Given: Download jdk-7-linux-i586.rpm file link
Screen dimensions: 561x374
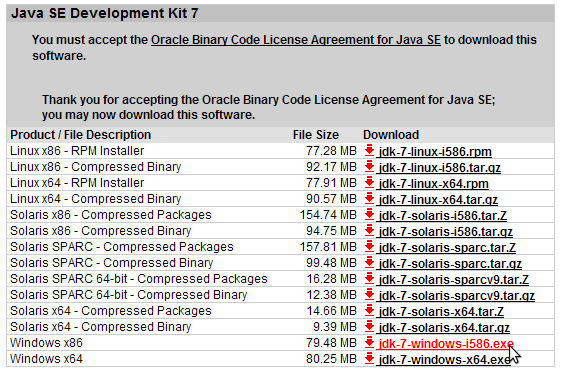Looking at the screenshot, I should click(x=435, y=152).
